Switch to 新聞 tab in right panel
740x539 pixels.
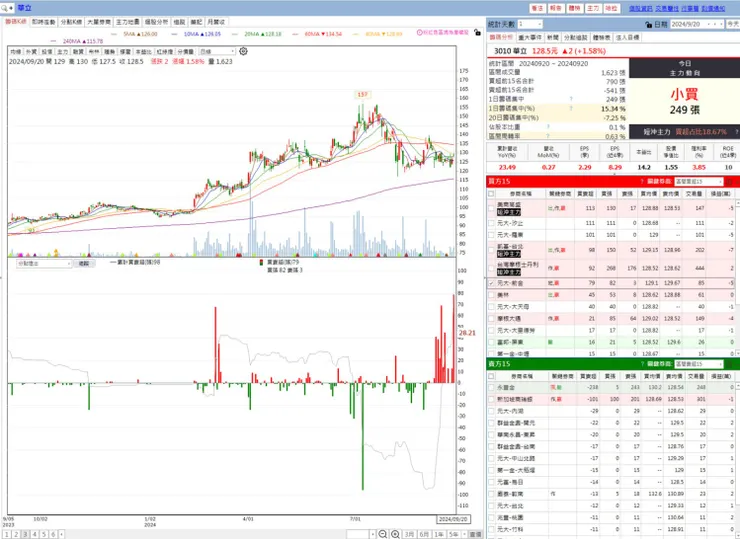553,37
